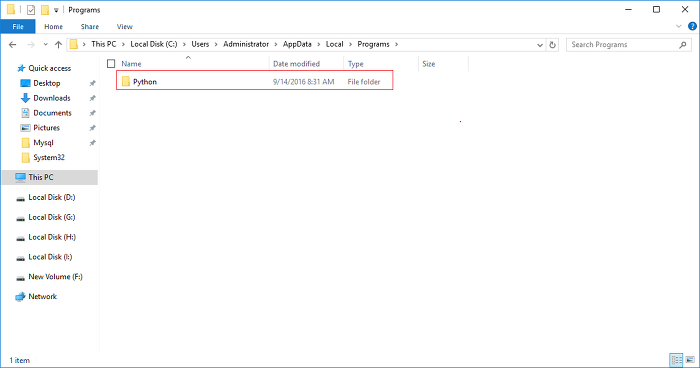Switch to the Home ribbon tab
Viewport: 700px width, 368px height.
click(54, 26)
